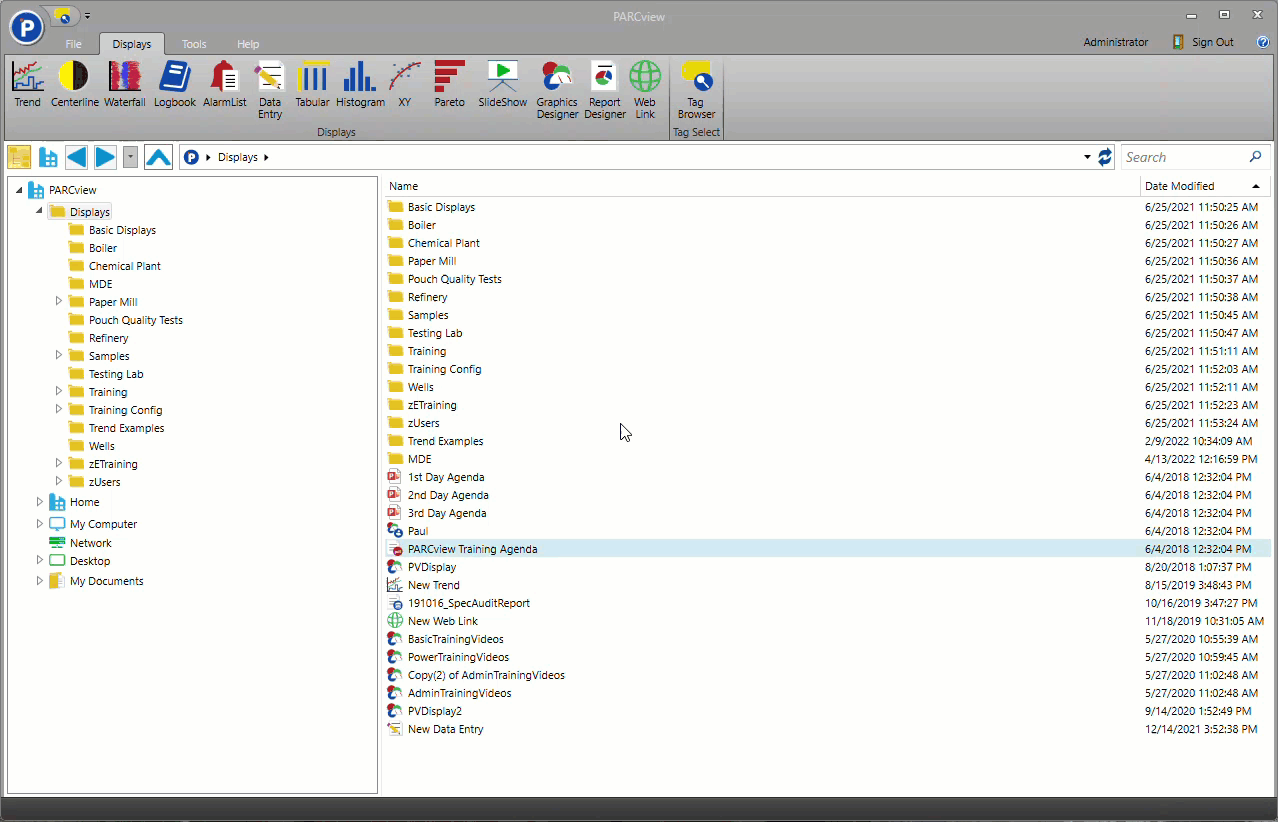1278x822 pixels.
Task: Select the Displays ribbon tab
Action: (132, 44)
